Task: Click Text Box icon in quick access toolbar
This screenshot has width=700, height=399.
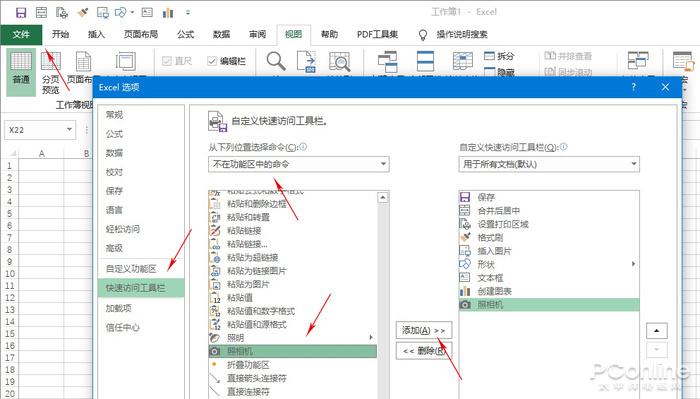Action: [147, 12]
